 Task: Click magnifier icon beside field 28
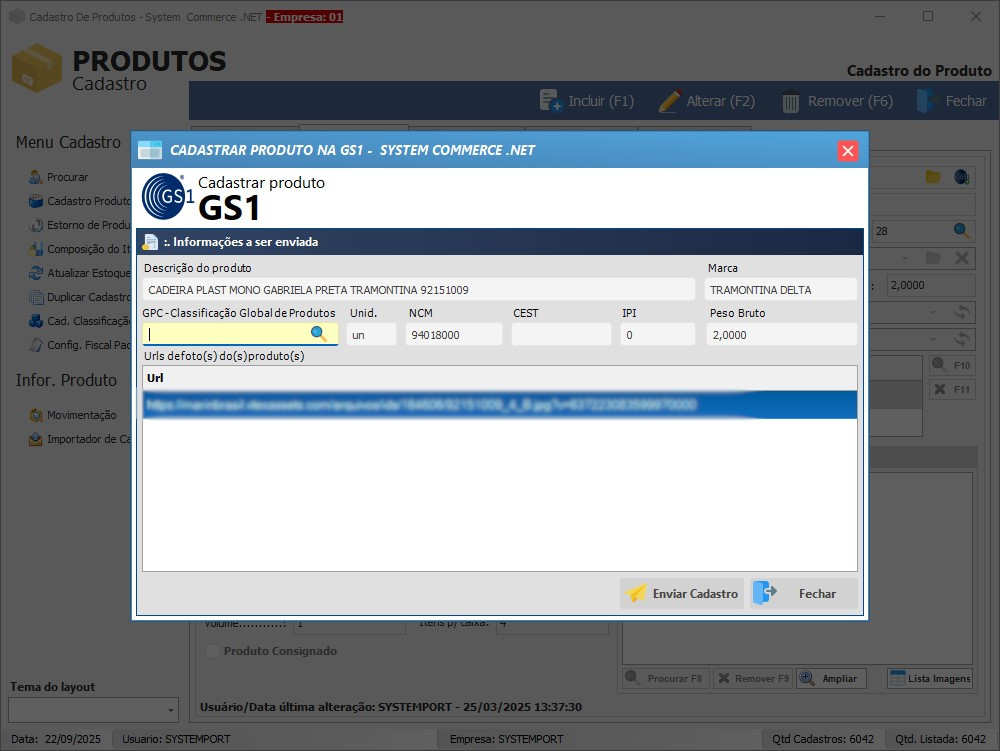[x=961, y=231]
